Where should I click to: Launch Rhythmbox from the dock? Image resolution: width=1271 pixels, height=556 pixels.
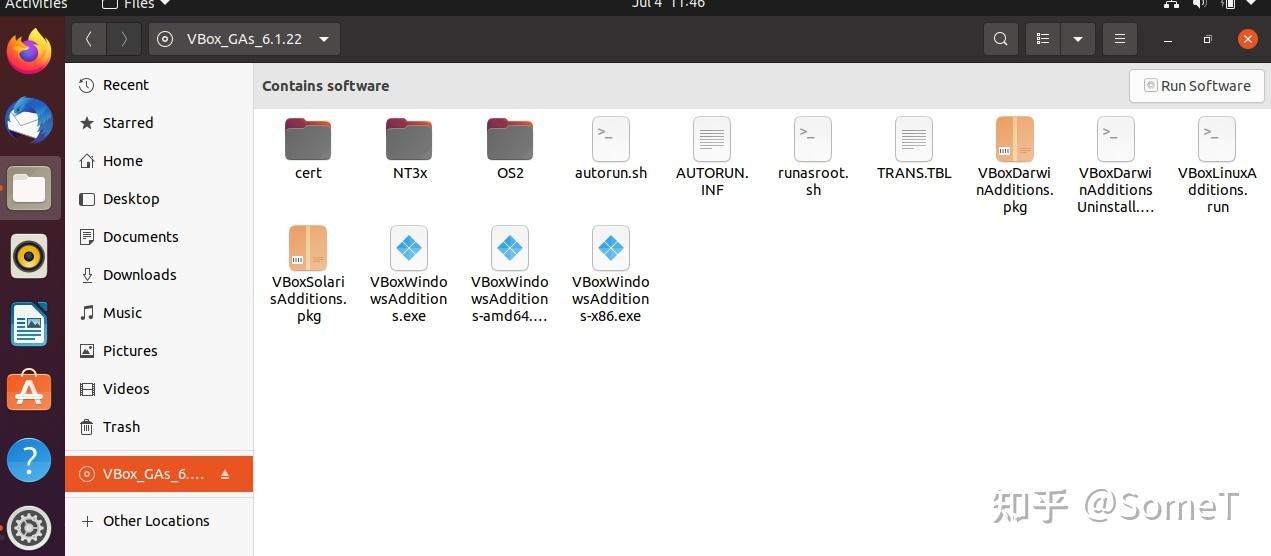tap(29, 256)
